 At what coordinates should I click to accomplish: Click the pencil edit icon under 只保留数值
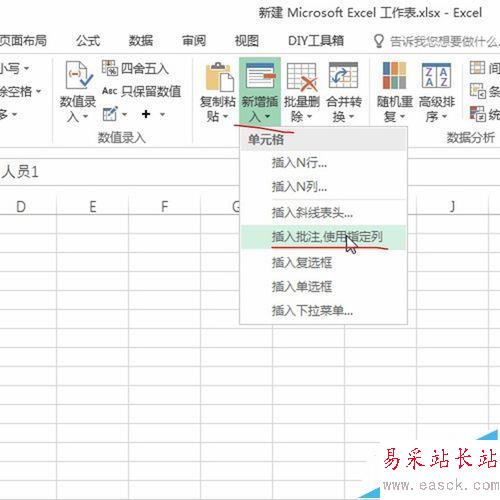coord(110,114)
